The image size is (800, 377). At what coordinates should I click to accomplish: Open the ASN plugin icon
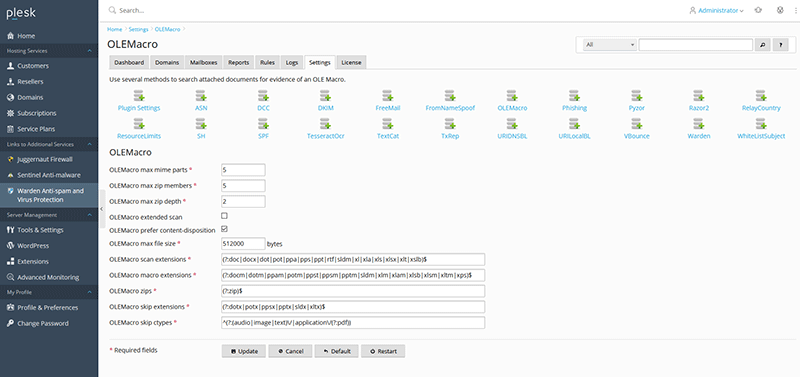[201, 95]
